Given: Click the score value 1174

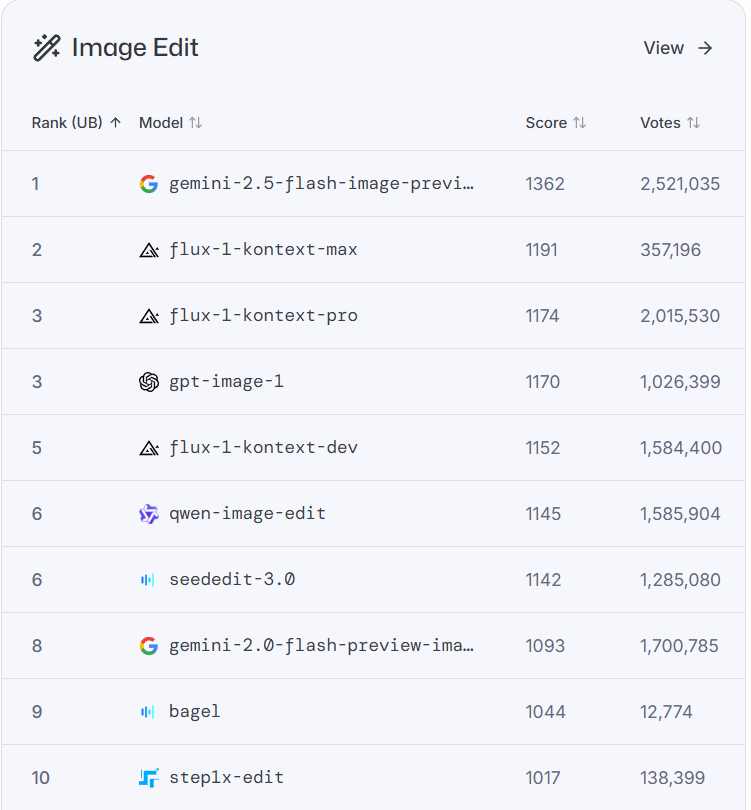Looking at the screenshot, I should (x=542, y=316).
